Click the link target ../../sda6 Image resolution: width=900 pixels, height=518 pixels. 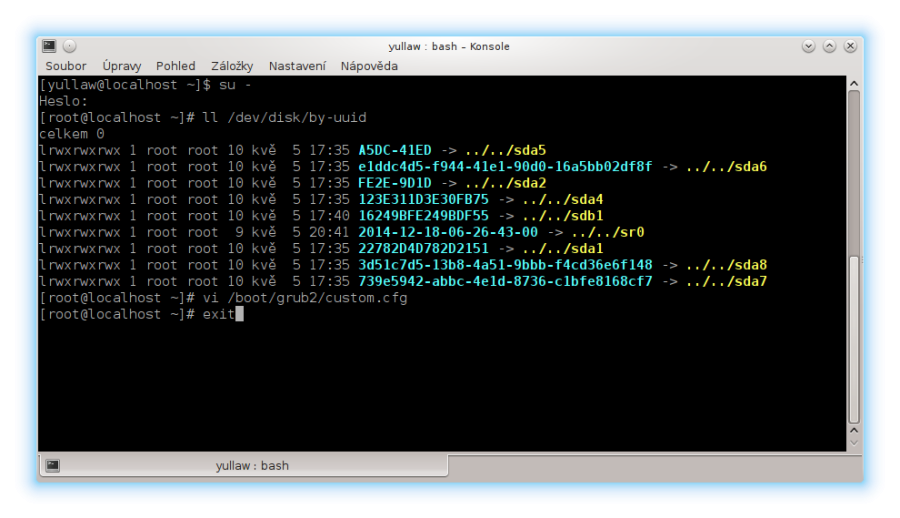[x=727, y=167]
